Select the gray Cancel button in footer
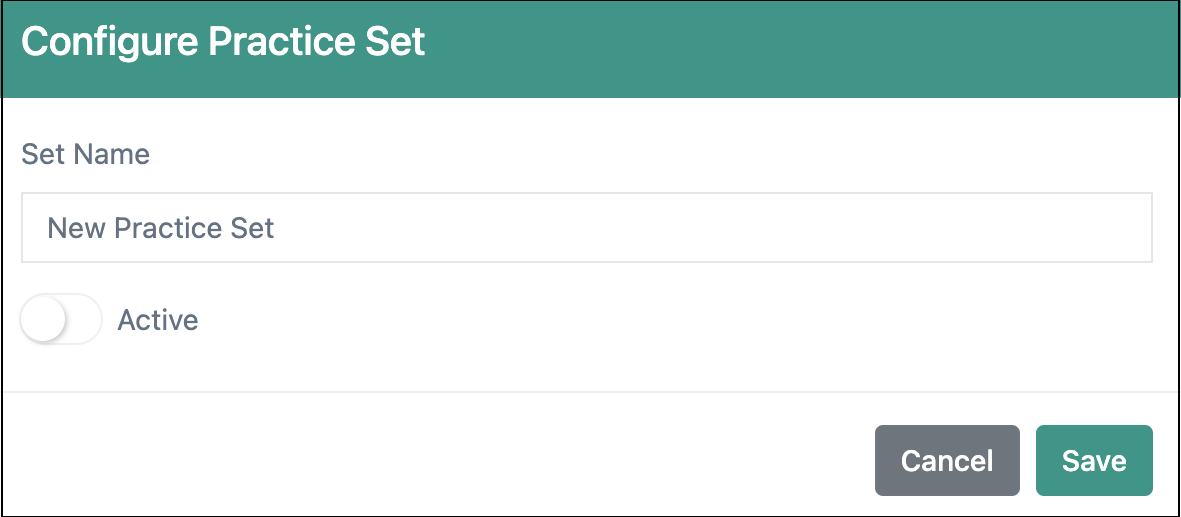This screenshot has width=1181, height=517. [x=946, y=461]
